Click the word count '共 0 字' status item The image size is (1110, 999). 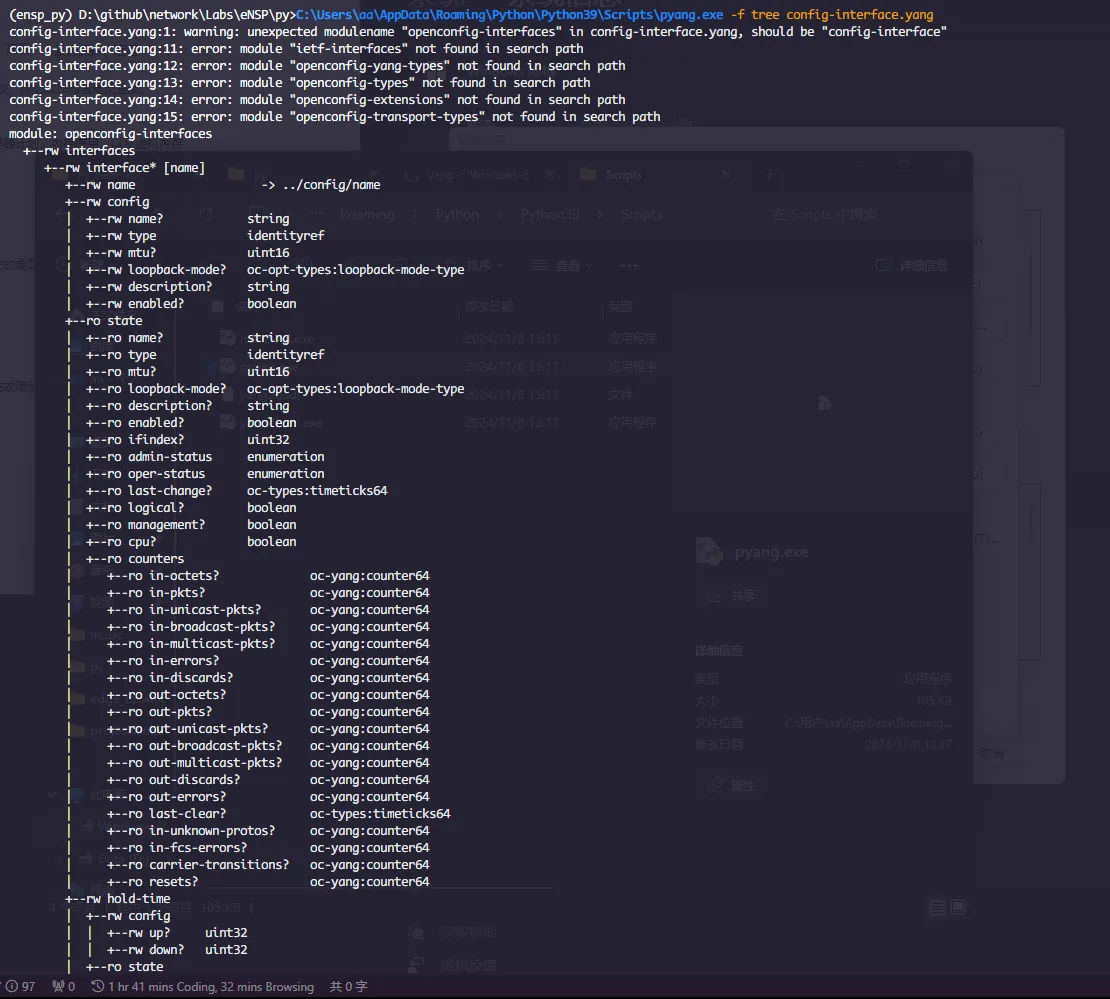[x=348, y=986]
